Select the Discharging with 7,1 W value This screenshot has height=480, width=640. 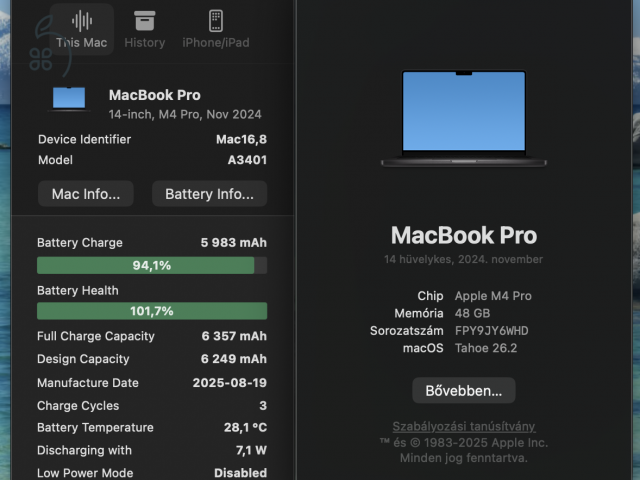pyautogui.click(x=251, y=451)
